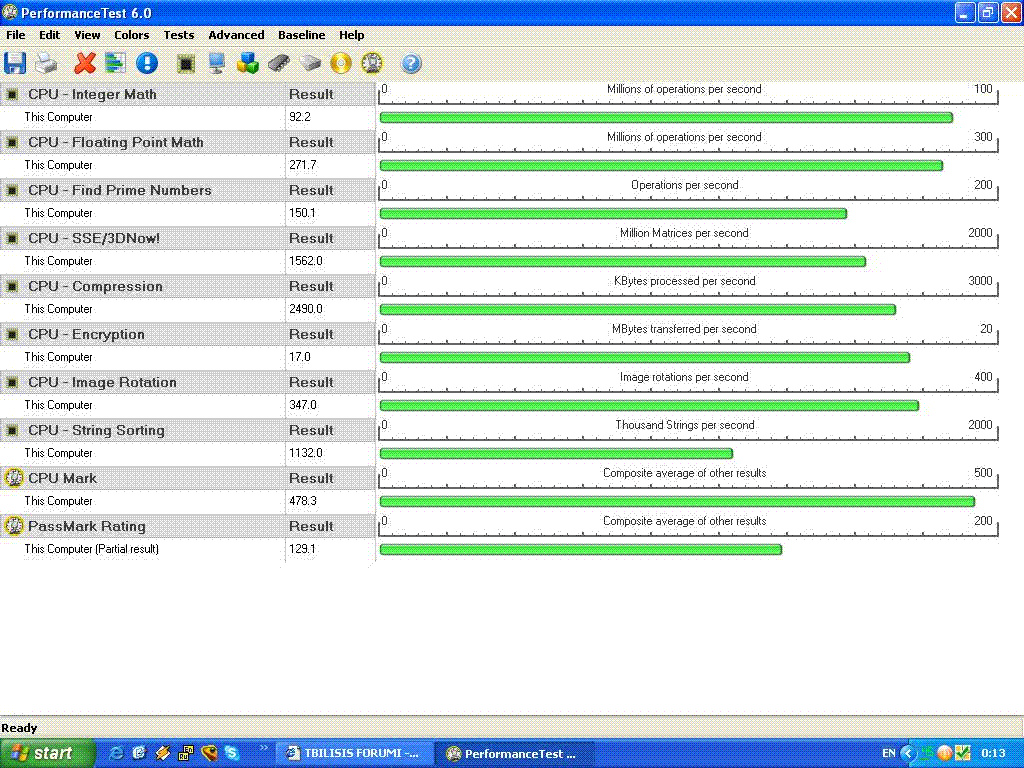Expand the quick launch overflow chevron
Image resolution: width=1024 pixels, height=768 pixels.
coord(263,748)
